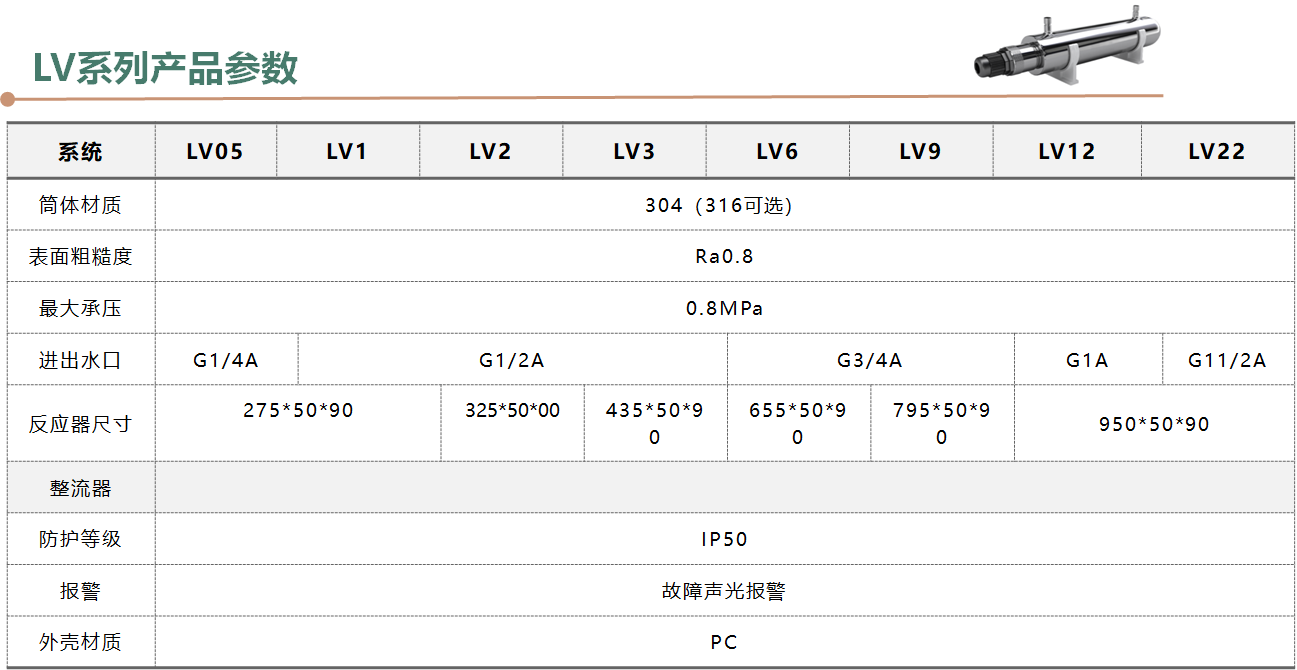
Task: Select the LV22 column header
Action: [1217, 152]
